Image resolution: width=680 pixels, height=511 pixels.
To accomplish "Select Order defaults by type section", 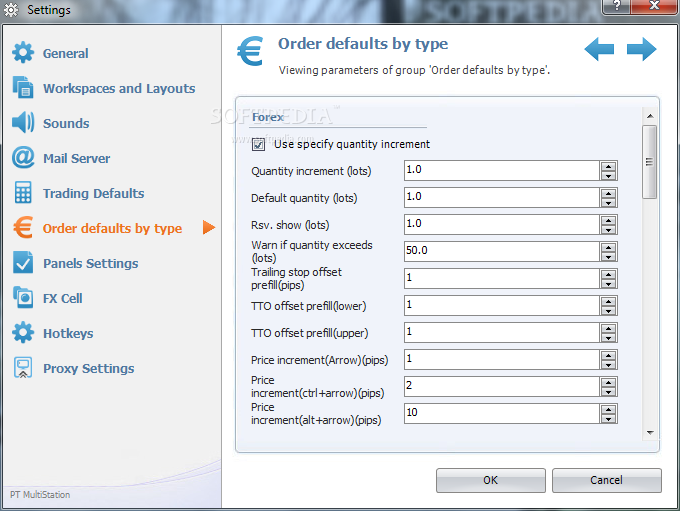I will point(112,228).
